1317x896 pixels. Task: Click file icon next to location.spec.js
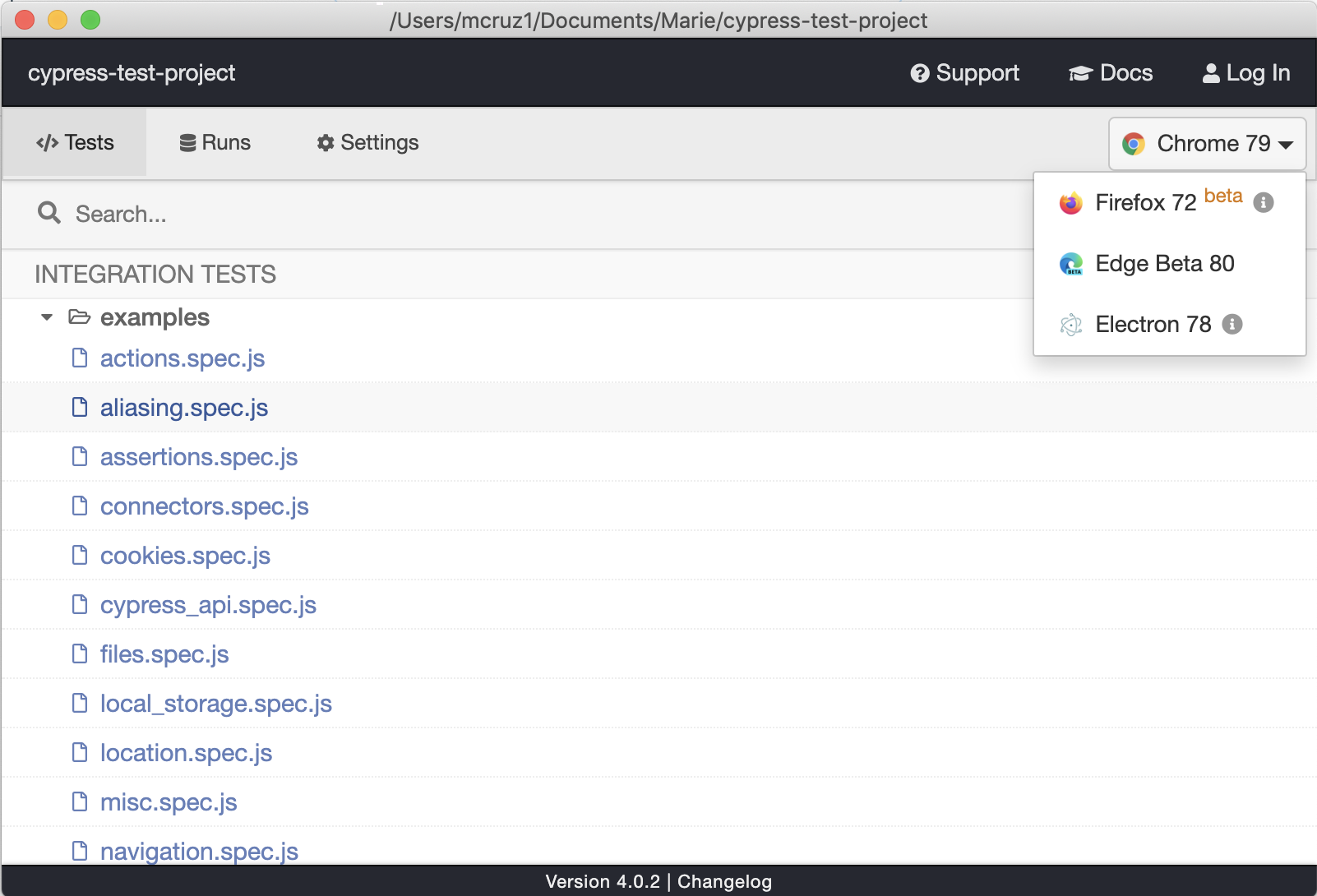80,752
